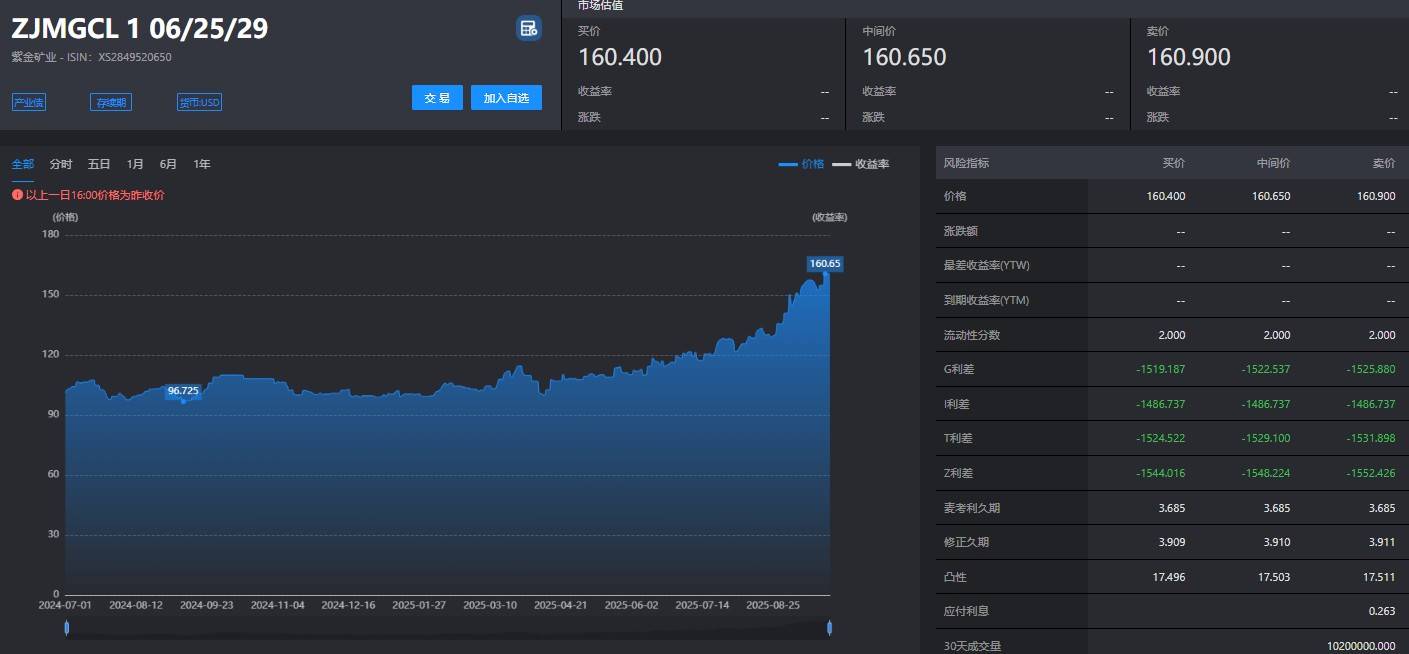Click the 96.725 data label on chart
1409x654 pixels.
click(x=184, y=393)
